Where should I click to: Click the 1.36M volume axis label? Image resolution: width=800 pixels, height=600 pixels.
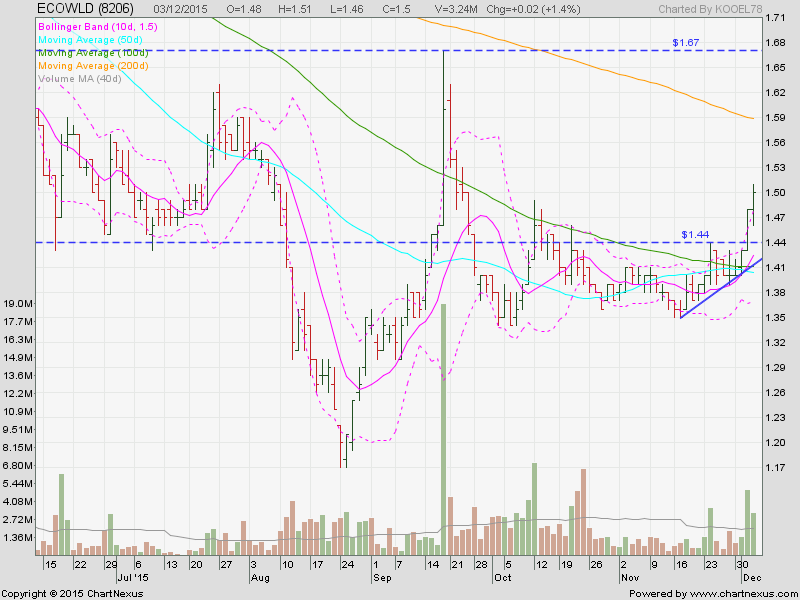point(17,537)
